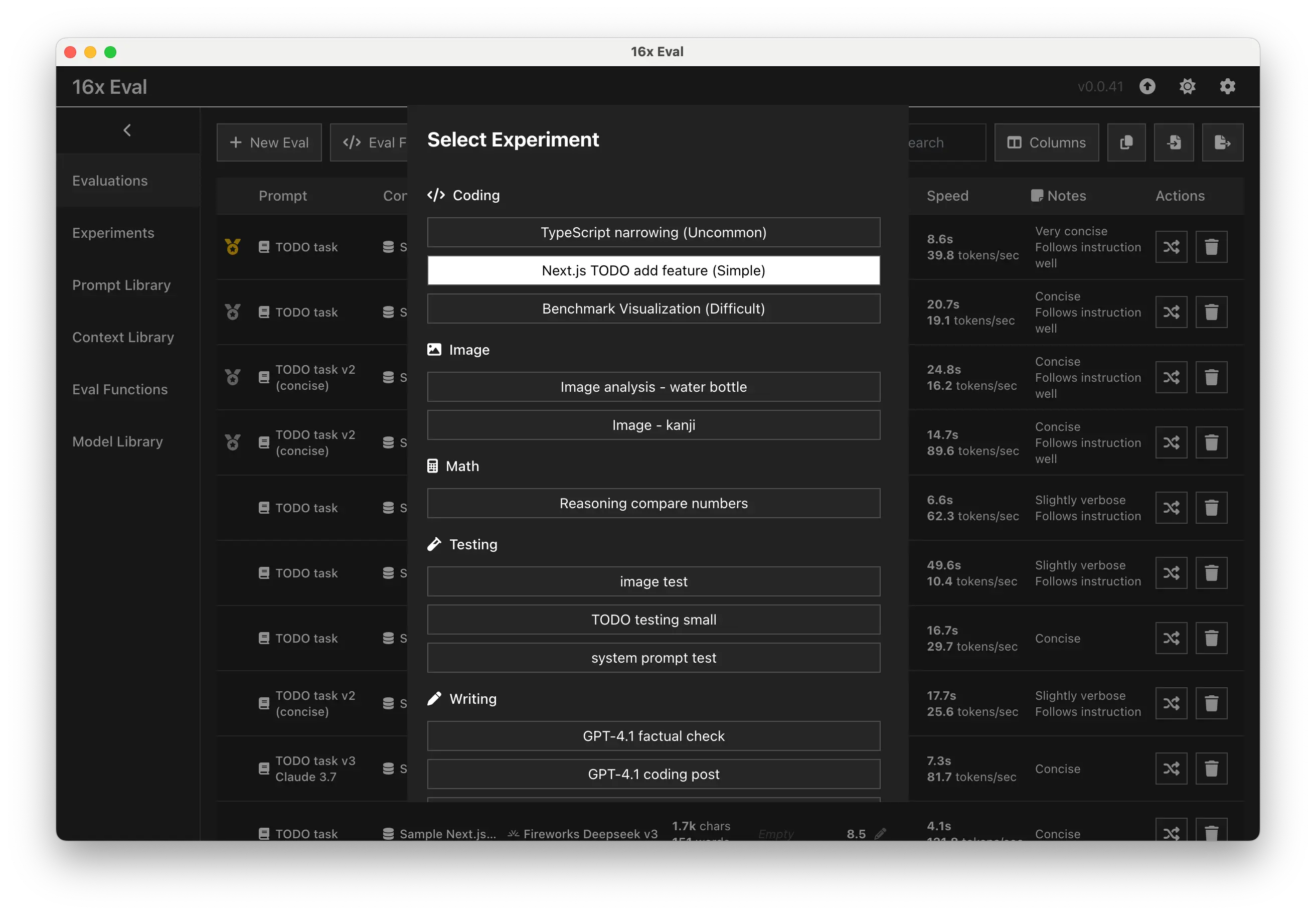This screenshot has width=1316, height=915.
Task: Delete the 17.7s evaluation row
Action: click(x=1211, y=703)
